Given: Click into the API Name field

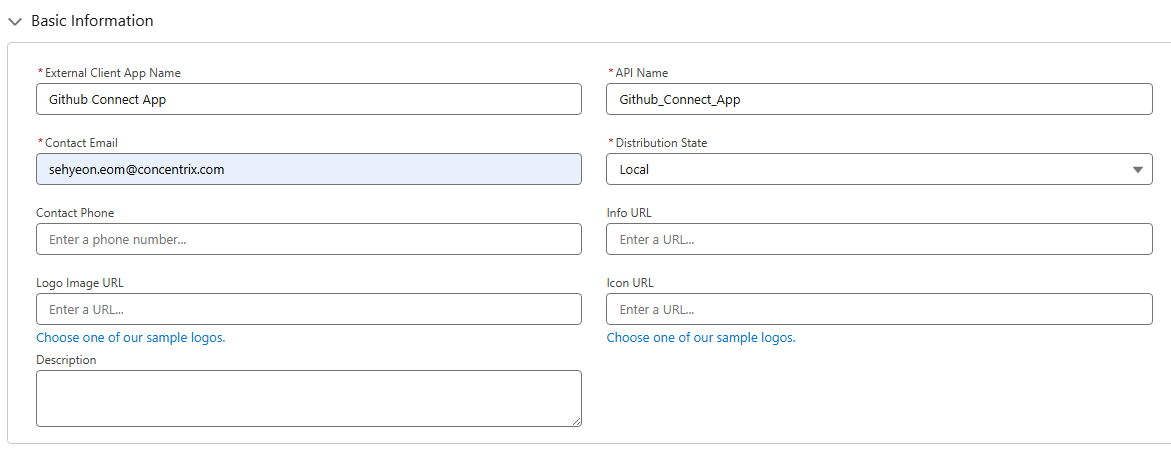Looking at the screenshot, I should 878,99.
